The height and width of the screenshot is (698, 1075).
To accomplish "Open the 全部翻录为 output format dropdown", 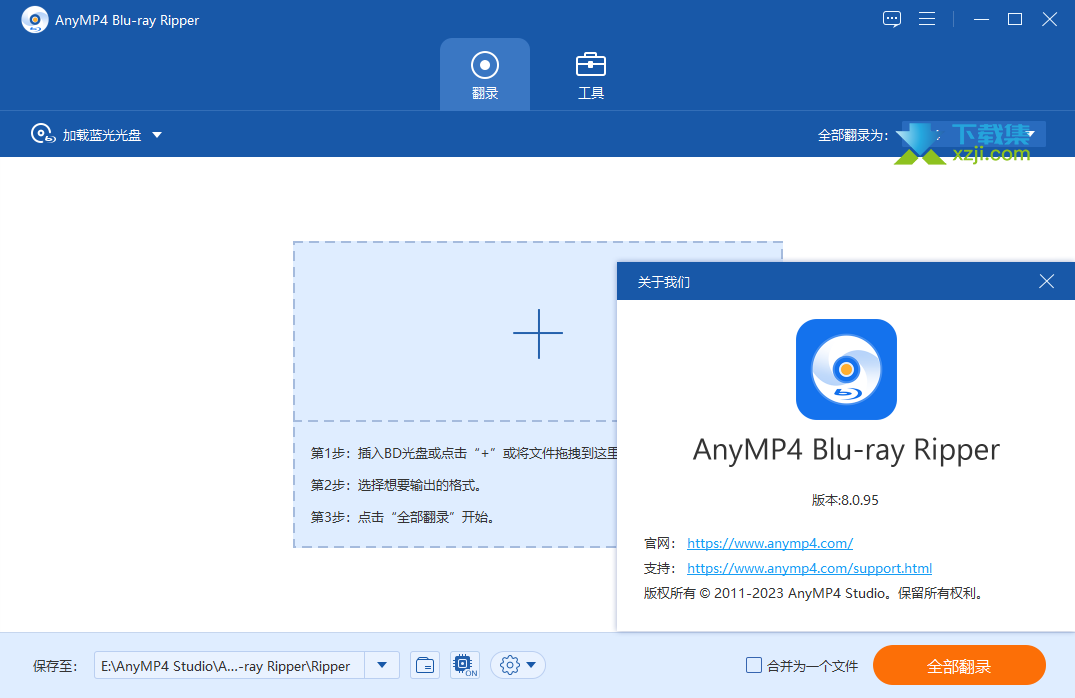I will pyautogui.click(x=974, y=134).
